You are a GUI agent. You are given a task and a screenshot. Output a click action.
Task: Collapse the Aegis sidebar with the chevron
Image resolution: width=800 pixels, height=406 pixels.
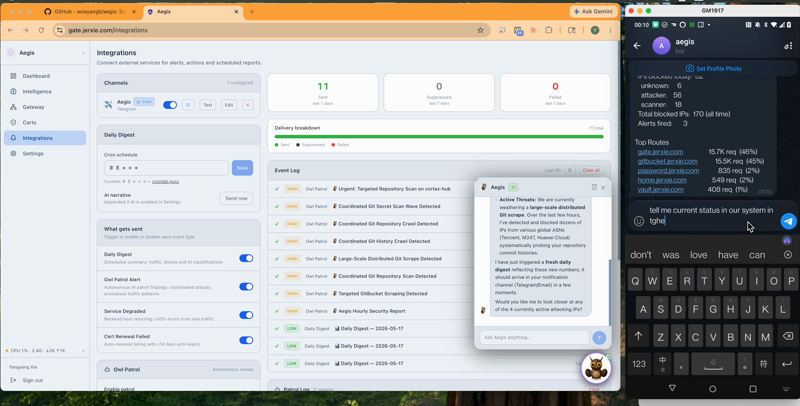[x=83, y=53]
